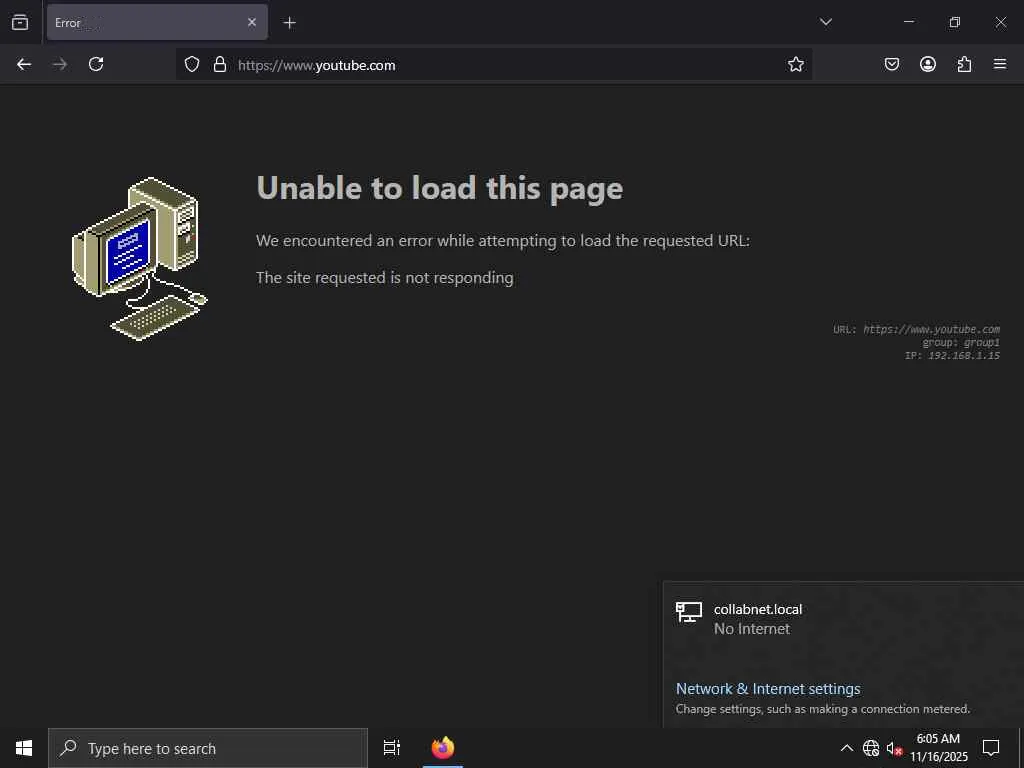1024x768 pixels.
Task: Show hidden system tray icons
Action: tap(846, 748)
